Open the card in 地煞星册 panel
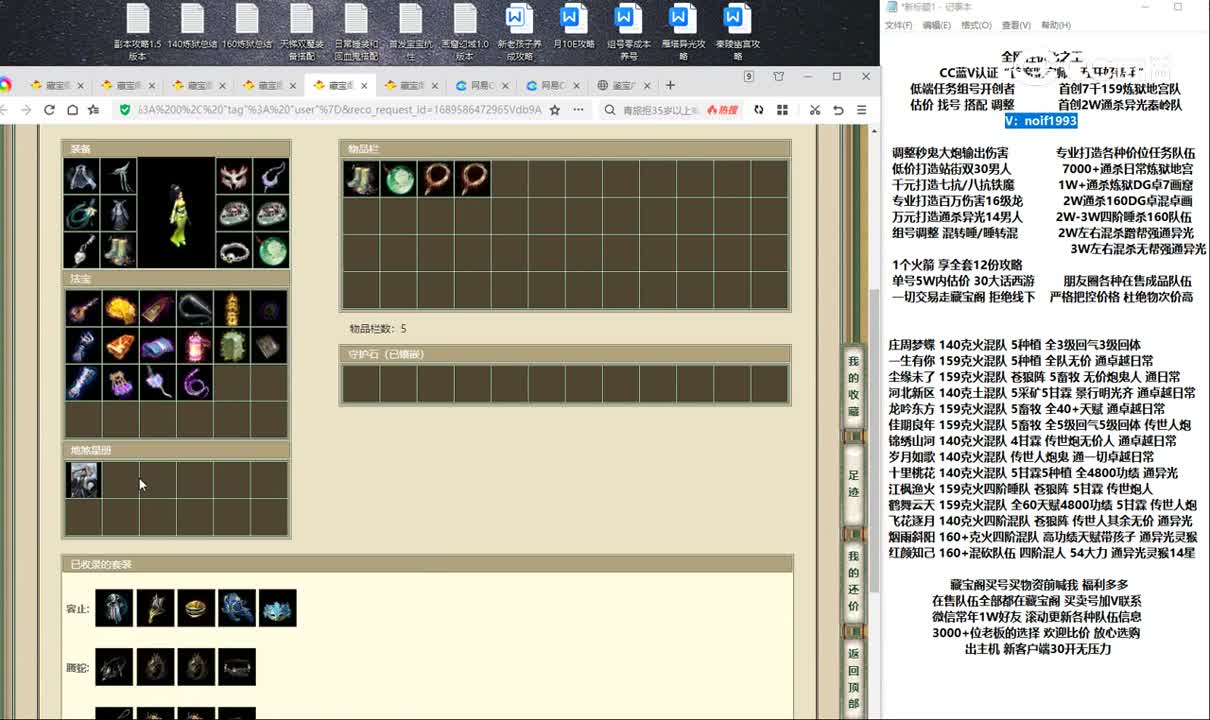The height and width of the screenshot is (720, 1210). coord(83,480)
